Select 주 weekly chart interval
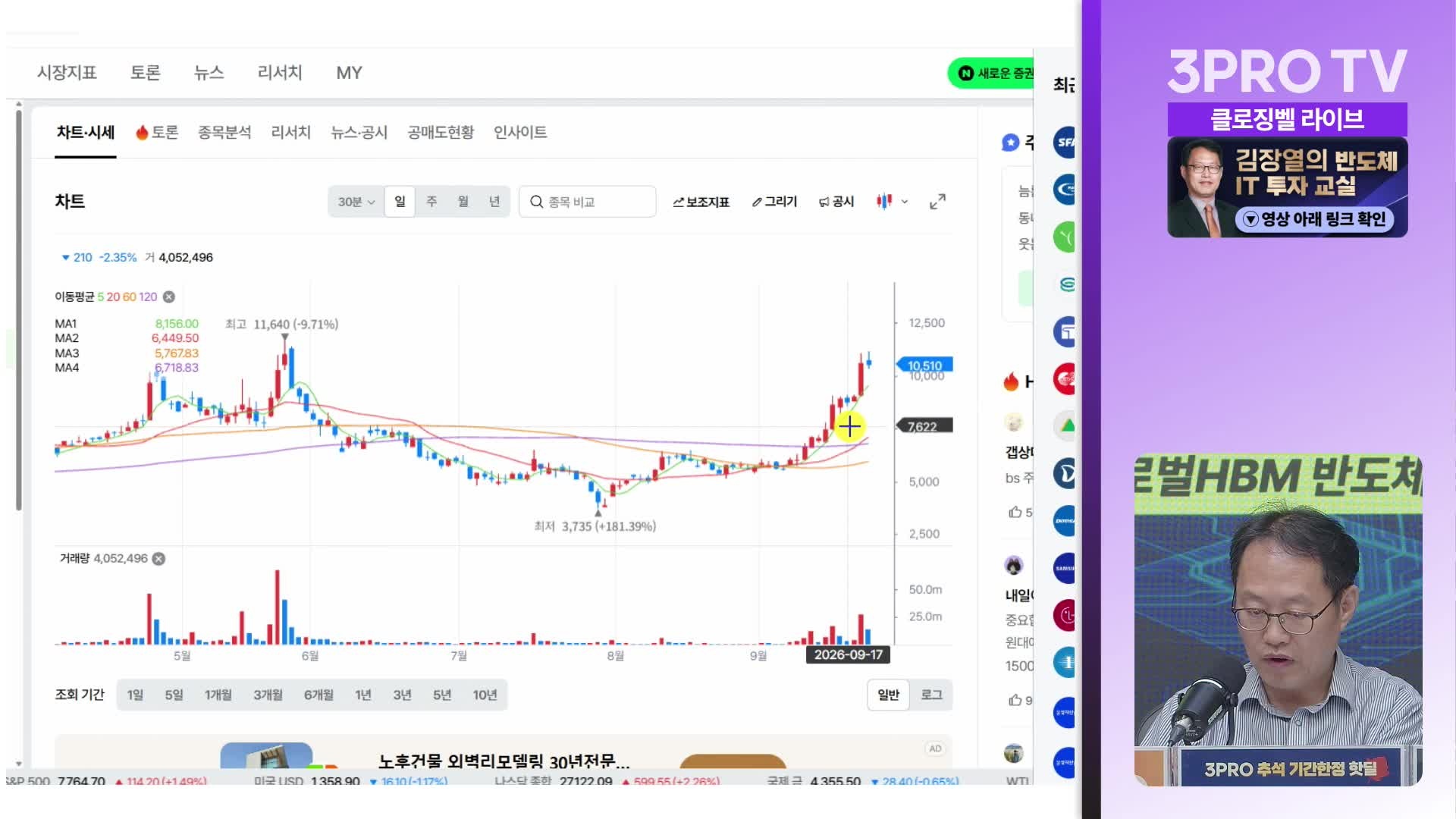Screen dimensions: 1456x819 click(431, 202)
